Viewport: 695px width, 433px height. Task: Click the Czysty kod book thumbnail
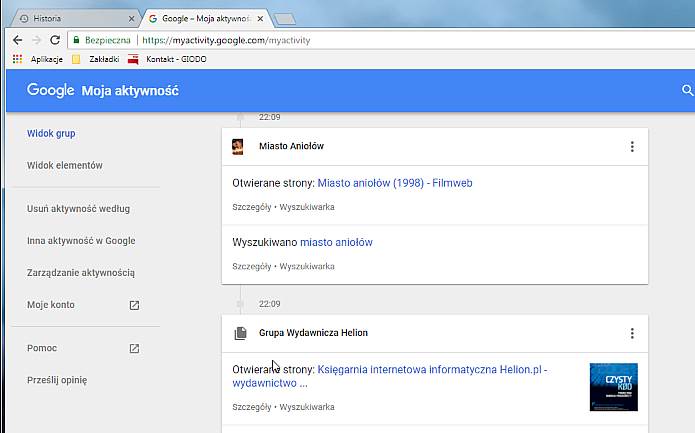[x=614, y=387]
